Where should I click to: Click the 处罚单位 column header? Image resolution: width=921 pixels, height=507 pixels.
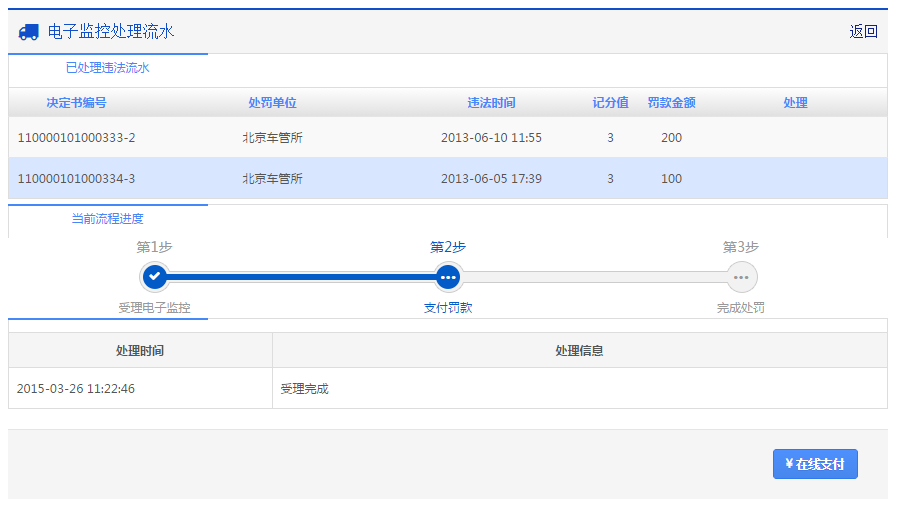272,103
